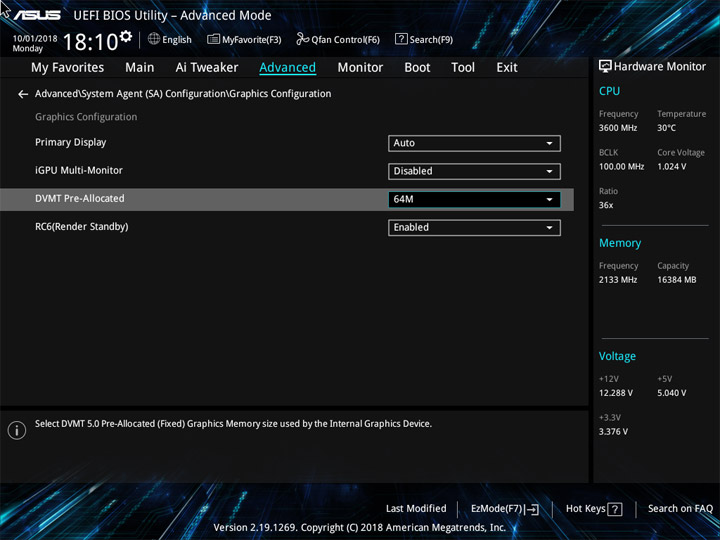Click the 100.00 MHz BCLK value
The image size is (720, 540).
621,167
